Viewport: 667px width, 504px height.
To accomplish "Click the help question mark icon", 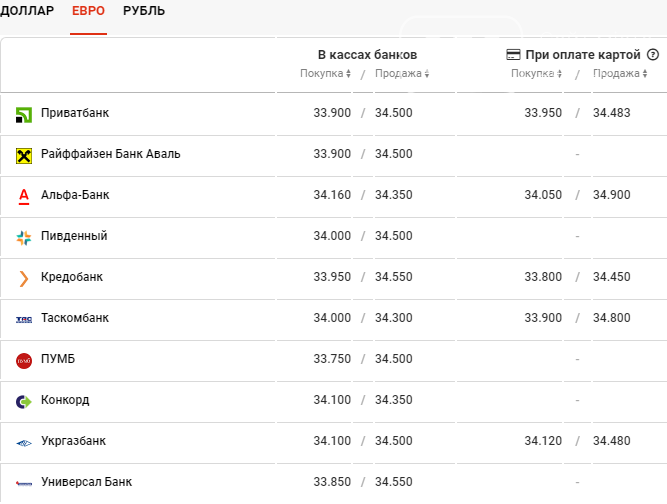I will point(653,55).
